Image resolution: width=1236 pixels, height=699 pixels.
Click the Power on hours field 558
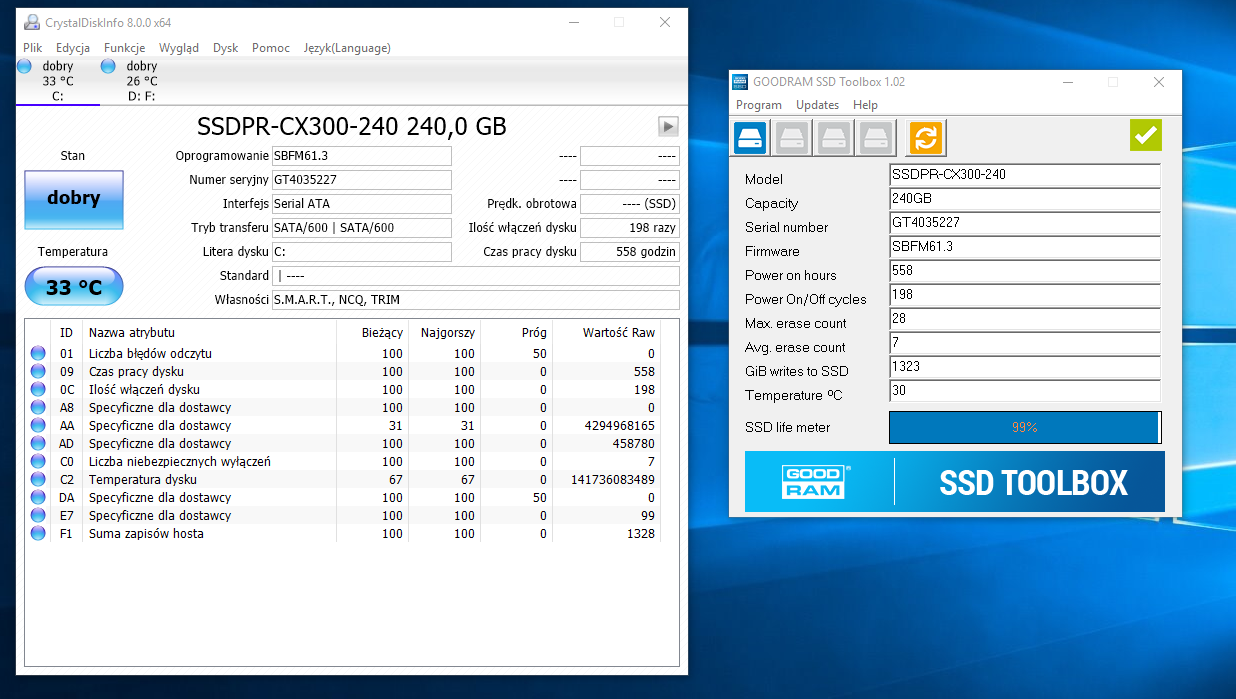(1025, 271)
